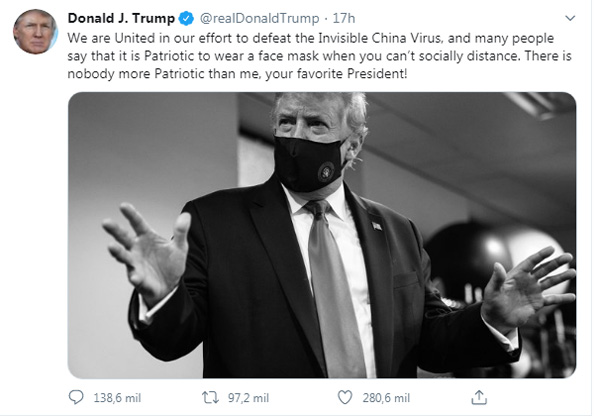This screenshot has width=600, height=416.
Task: Click the "Donald J. Trump" display name
Action: (120, 18)
